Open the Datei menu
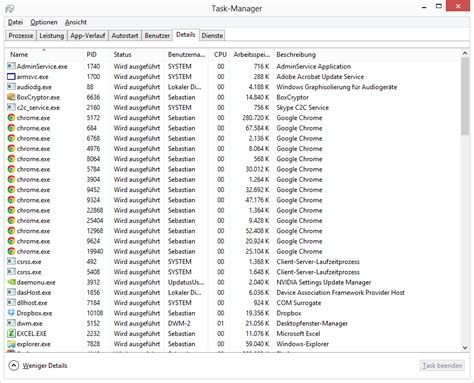 pos(15,22)
